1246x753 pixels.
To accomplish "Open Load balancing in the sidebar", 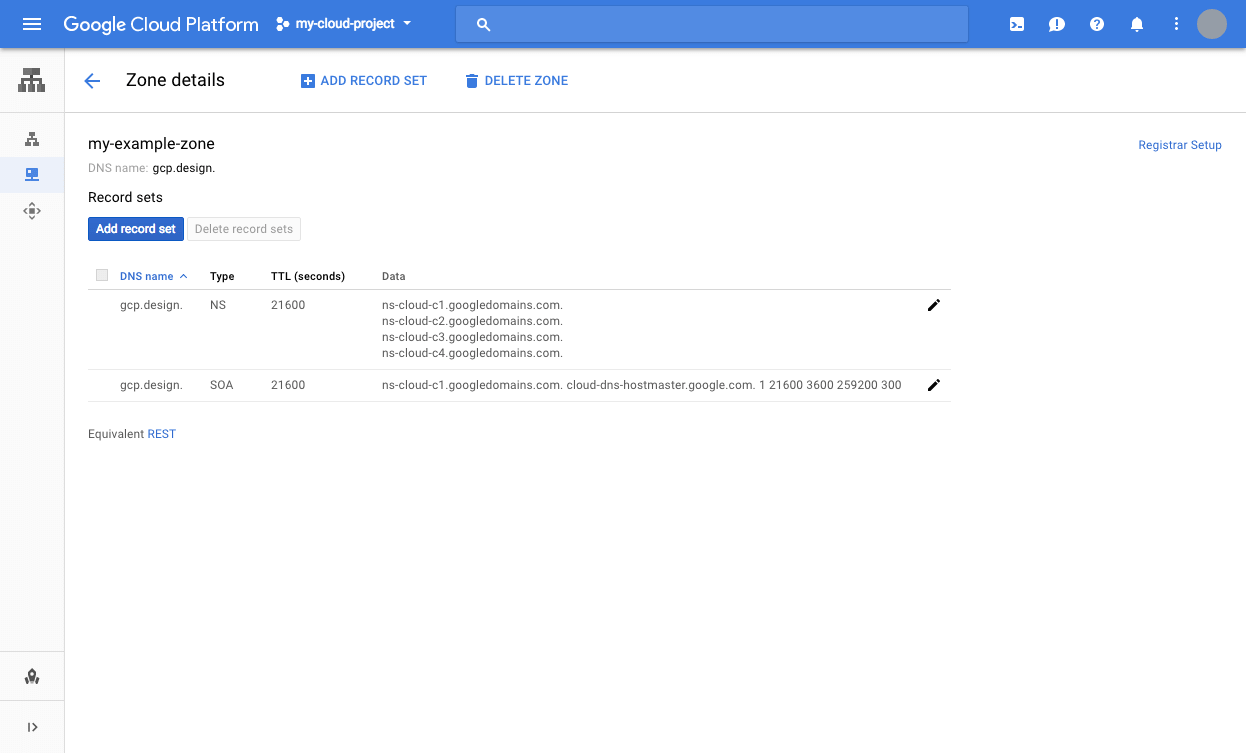I will (32, 139).
